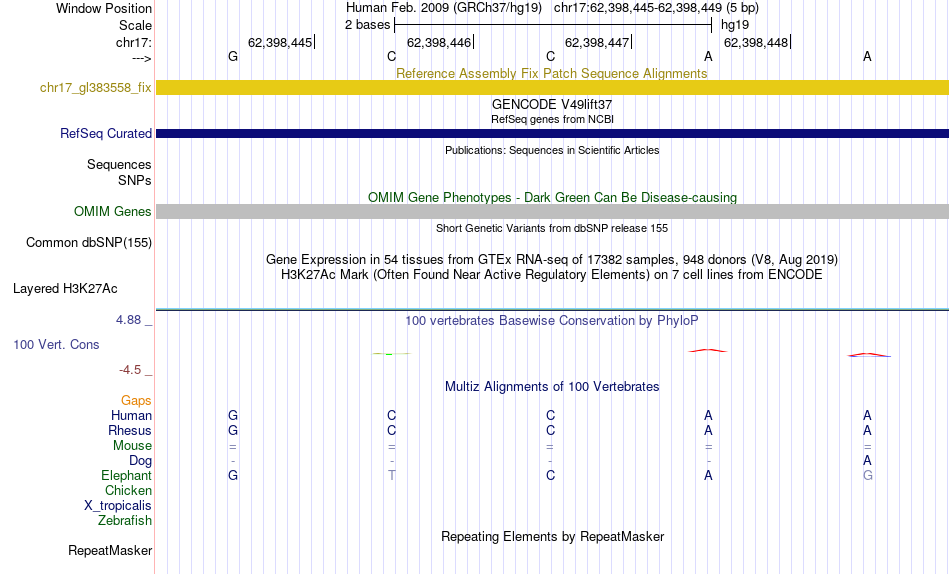The width and height of the screenshot is (950, 574).
Task: Click the Rhesus species label
Action: point(130,430)
